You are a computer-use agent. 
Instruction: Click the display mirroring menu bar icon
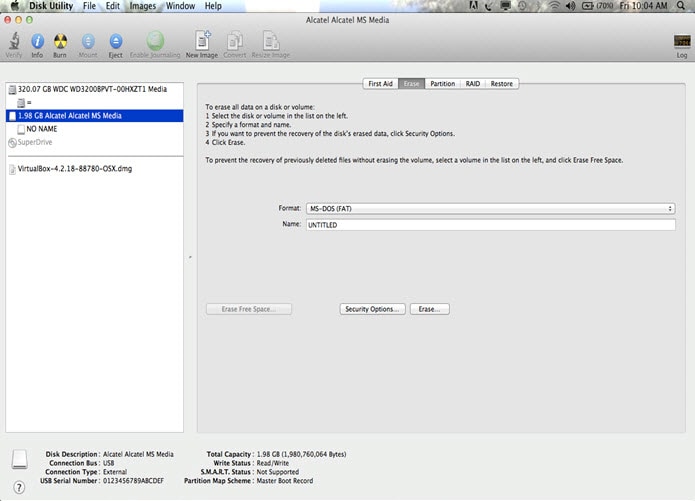tap(505, 6)
